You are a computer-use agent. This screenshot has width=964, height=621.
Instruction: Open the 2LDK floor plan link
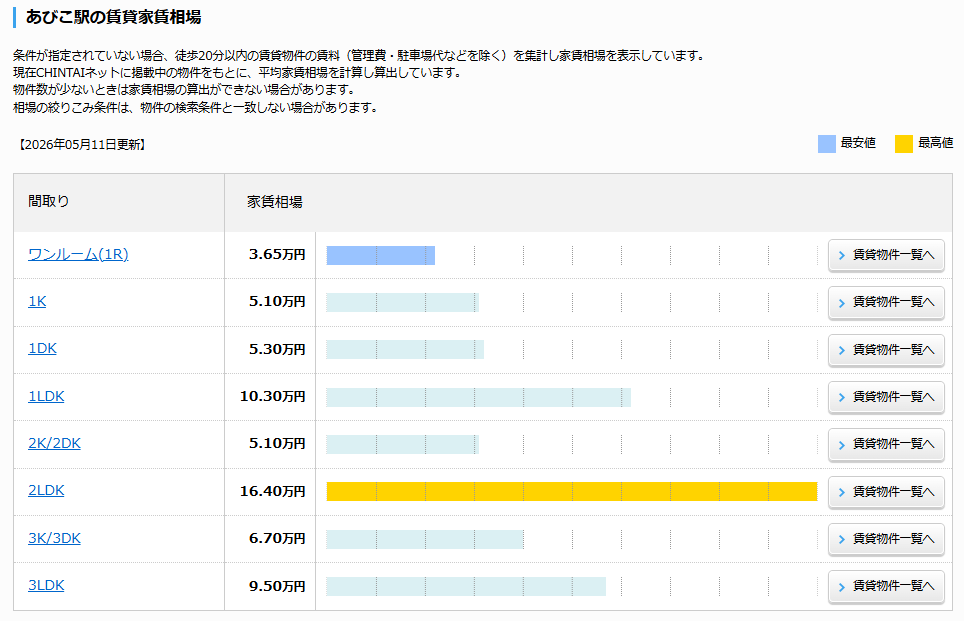click(46, 491)
